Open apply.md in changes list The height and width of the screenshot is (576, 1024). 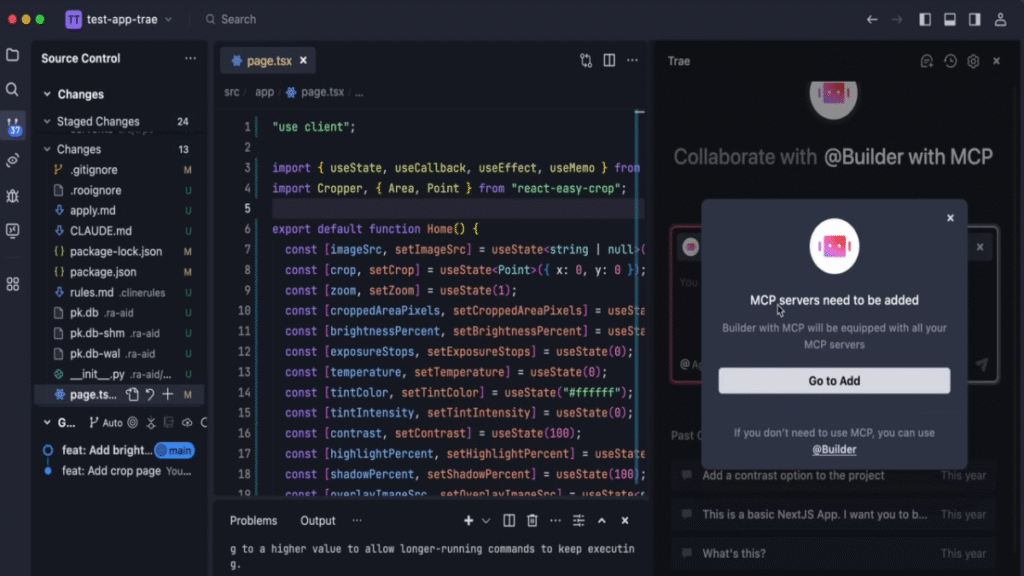point(118,210)
